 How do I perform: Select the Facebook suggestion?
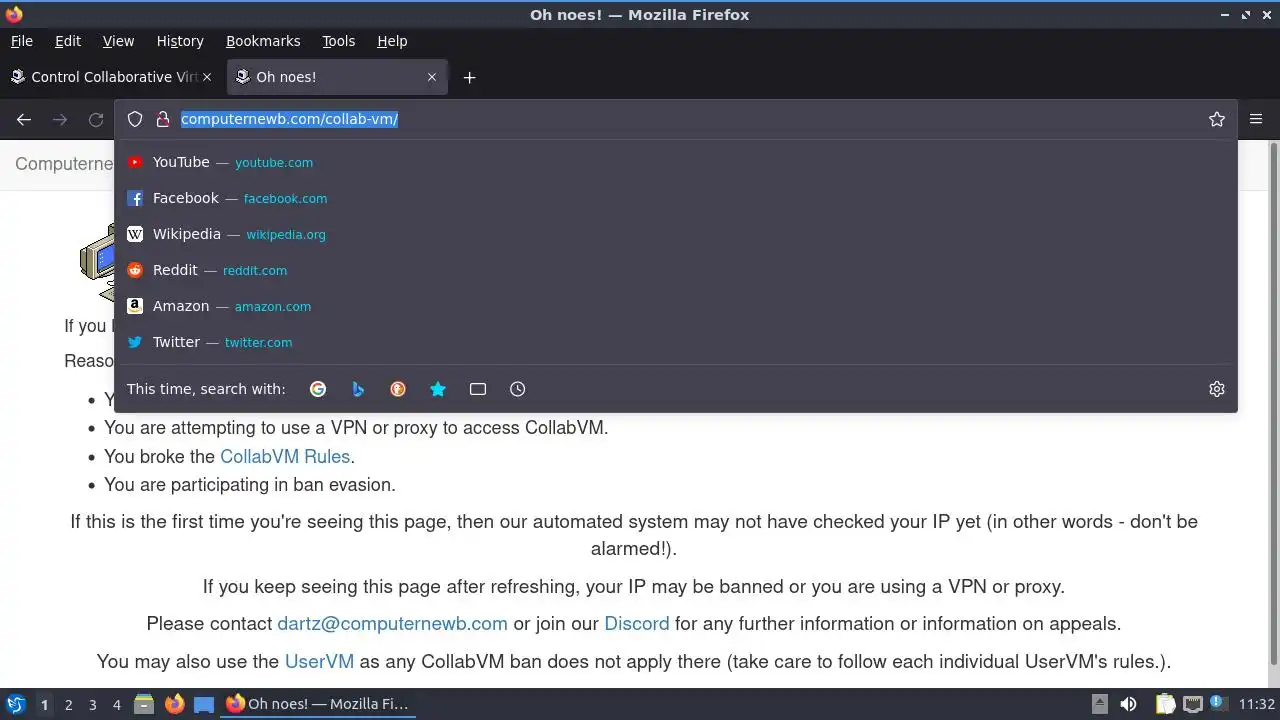coord(676,198)
